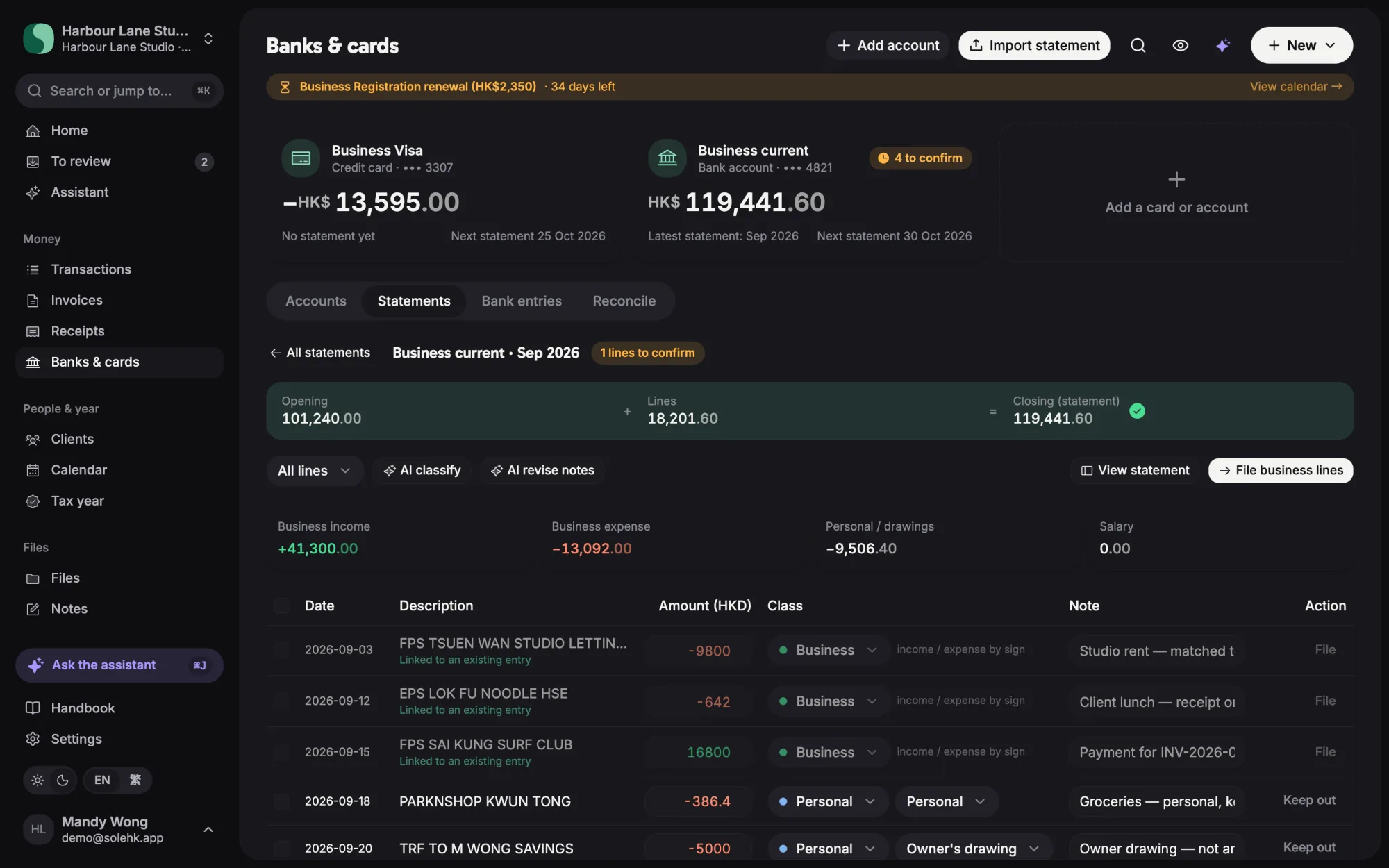Open Tax year in the sidebar
1389x868 pixels.
(x=119, y=501)
